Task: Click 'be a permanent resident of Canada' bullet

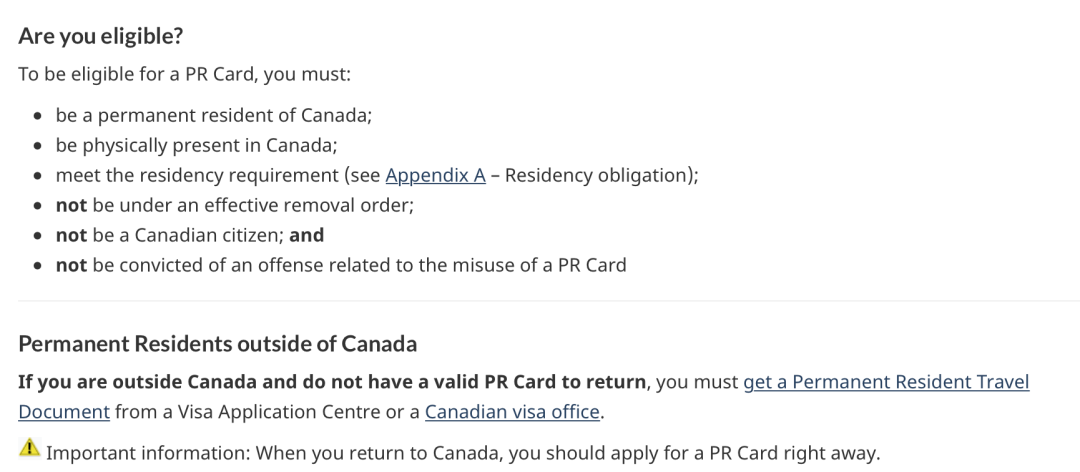Action: point(214,115)
